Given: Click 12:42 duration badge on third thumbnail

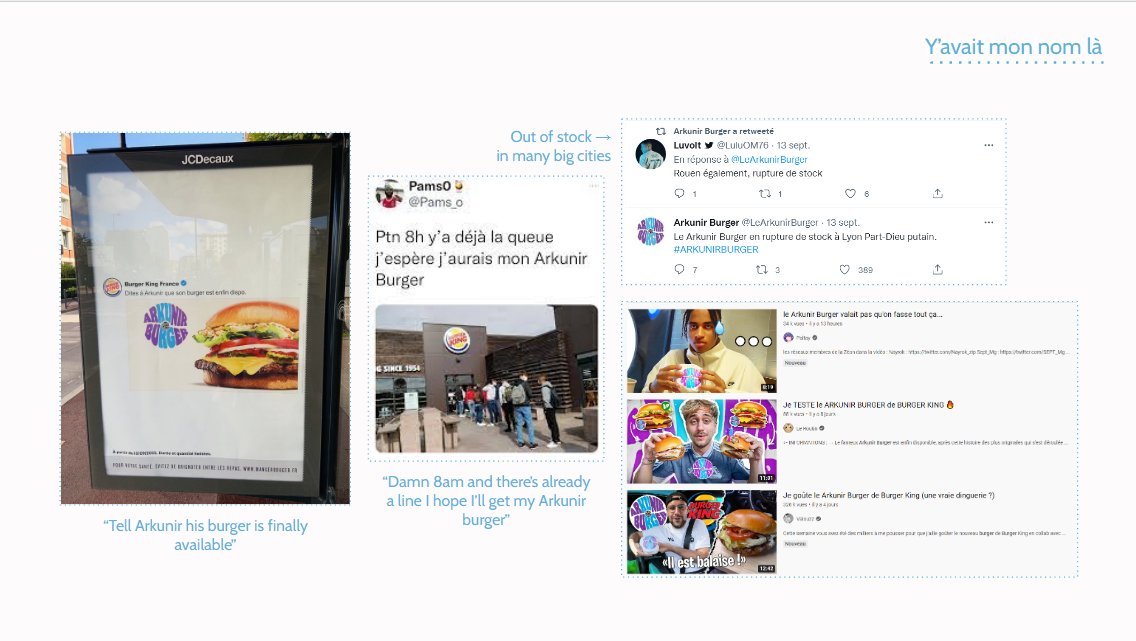Looking at the screenshot, I should [766, 569].
